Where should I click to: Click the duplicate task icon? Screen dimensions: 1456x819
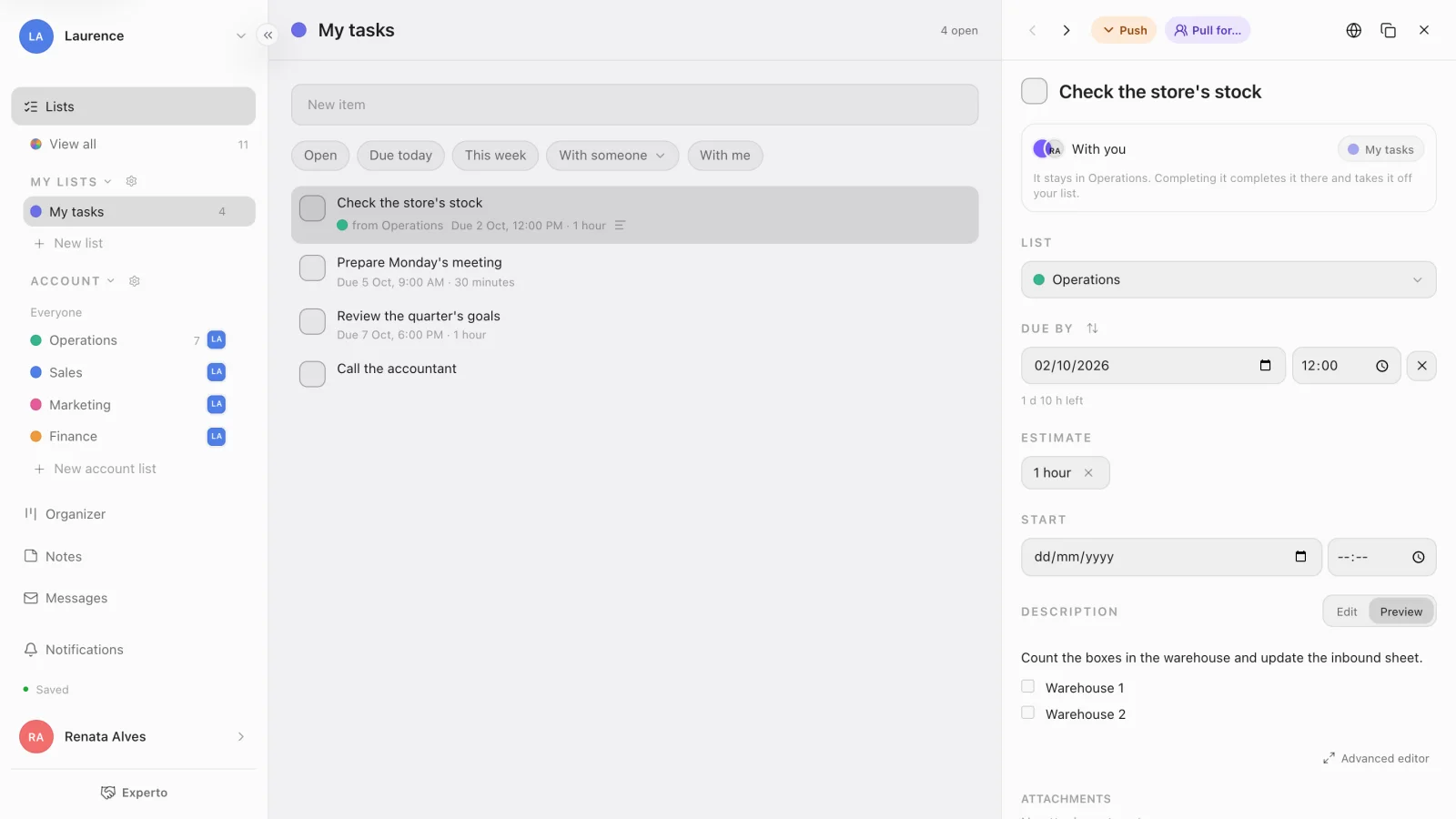(1389, 30)
